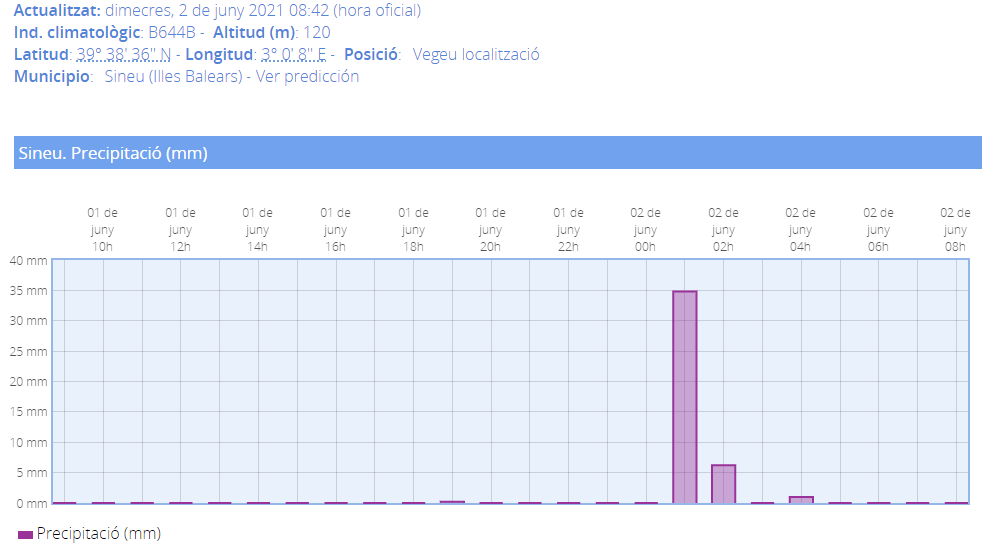The image size is (989, 550).
Task: Click the 02 de juny 00h axis label
Action: (645, 230)
